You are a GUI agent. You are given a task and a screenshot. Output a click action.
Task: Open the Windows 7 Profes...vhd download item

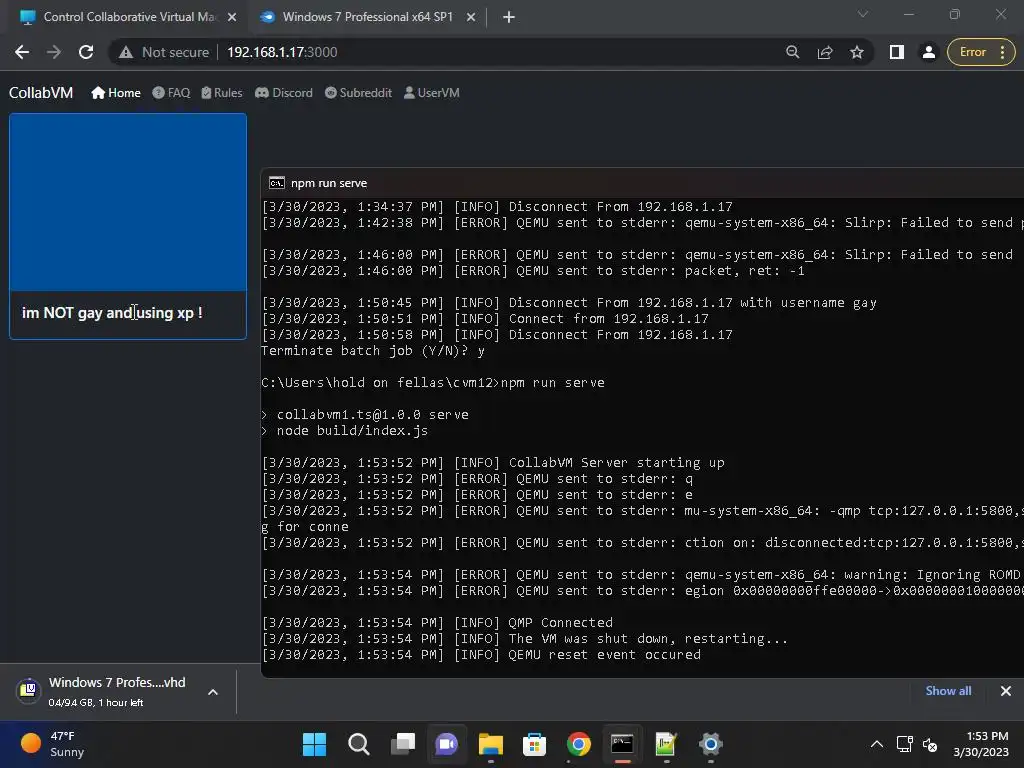101,691
